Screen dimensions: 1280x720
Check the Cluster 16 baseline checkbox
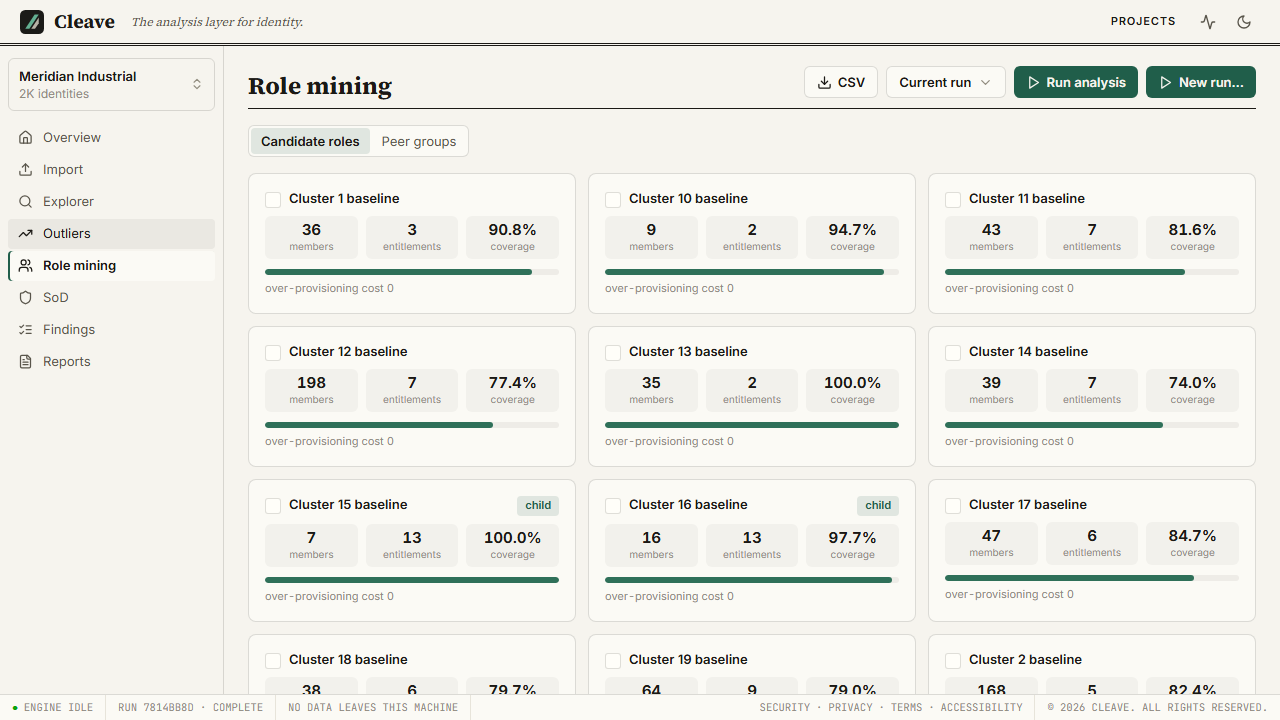coord(613,506)
